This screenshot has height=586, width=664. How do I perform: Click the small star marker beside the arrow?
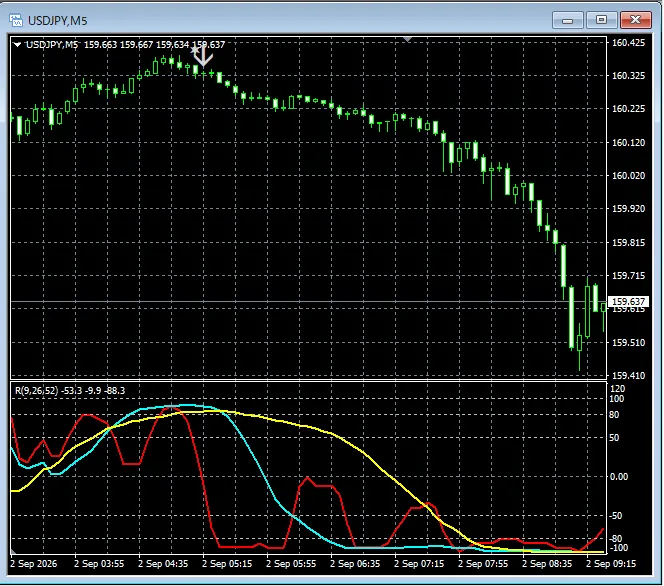point(194,51)
